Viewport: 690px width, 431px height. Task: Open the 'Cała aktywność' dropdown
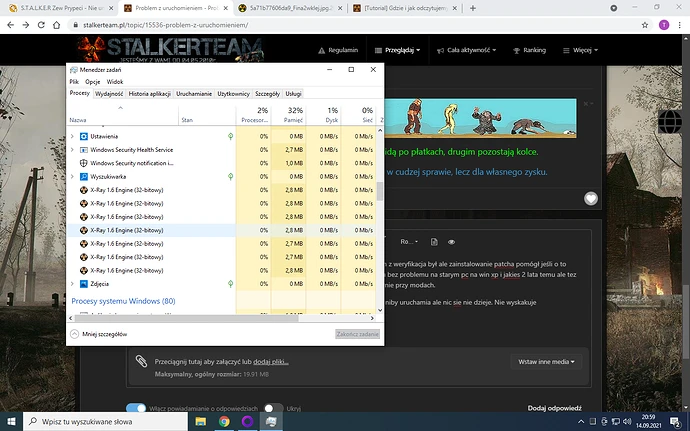(466, 50)
